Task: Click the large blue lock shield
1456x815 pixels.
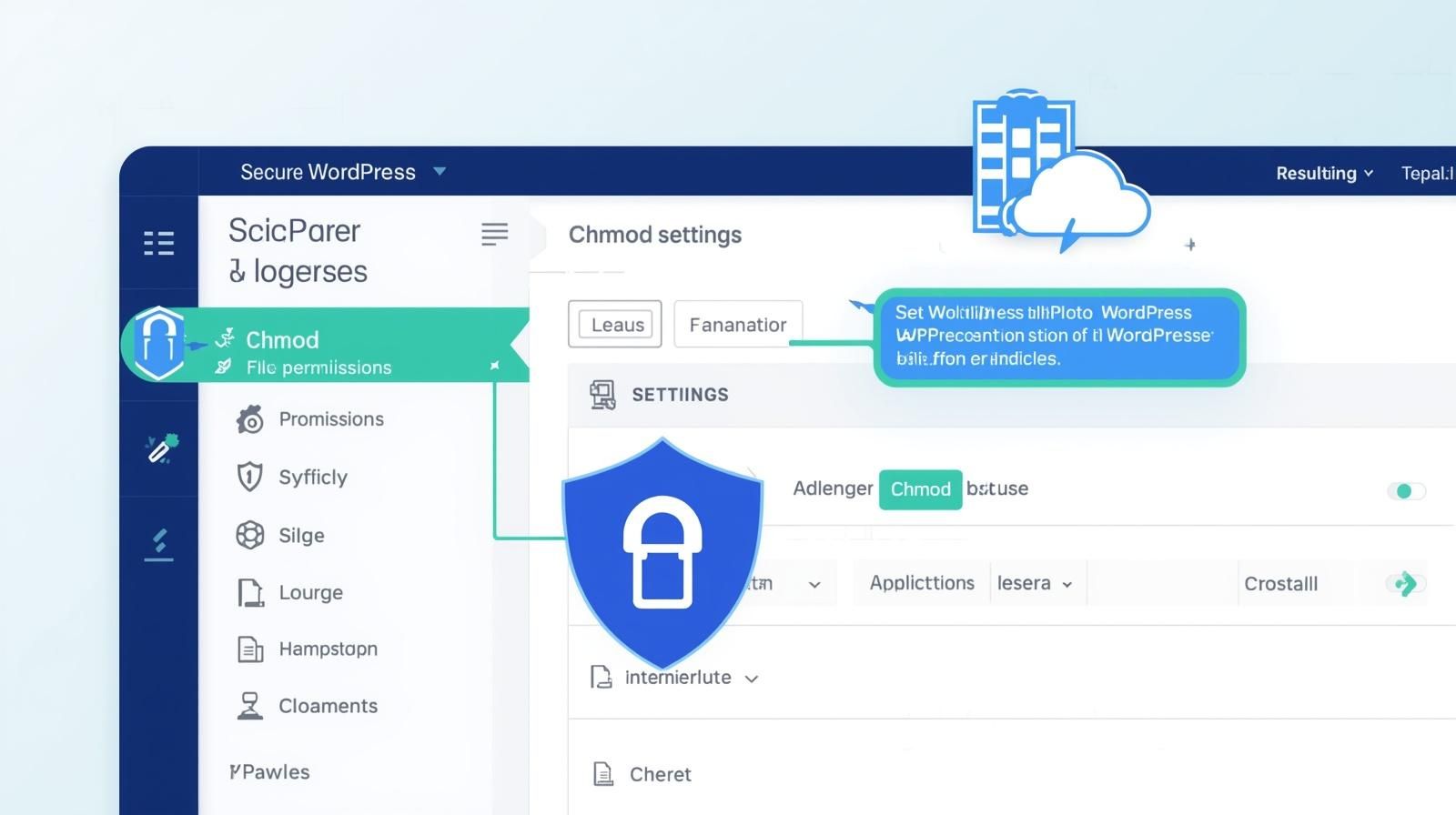Action: 662,553
